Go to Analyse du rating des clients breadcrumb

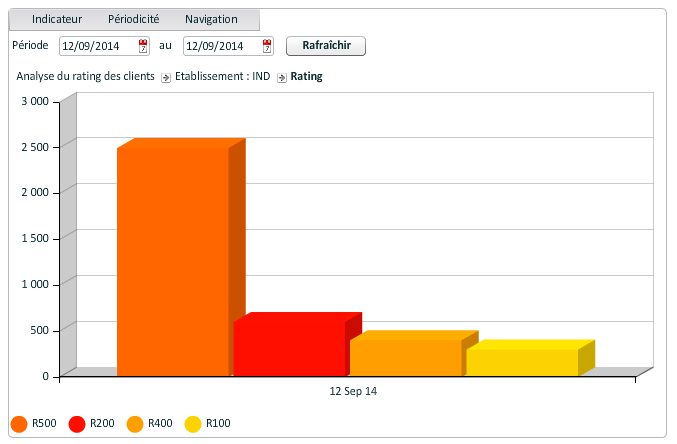85,76
